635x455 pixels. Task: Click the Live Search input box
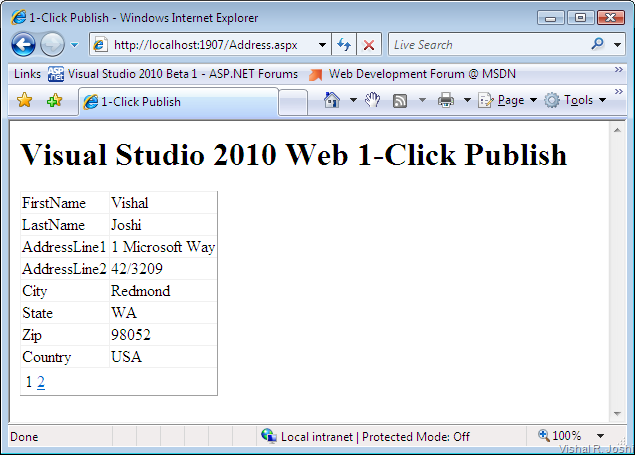pos(488,45)
